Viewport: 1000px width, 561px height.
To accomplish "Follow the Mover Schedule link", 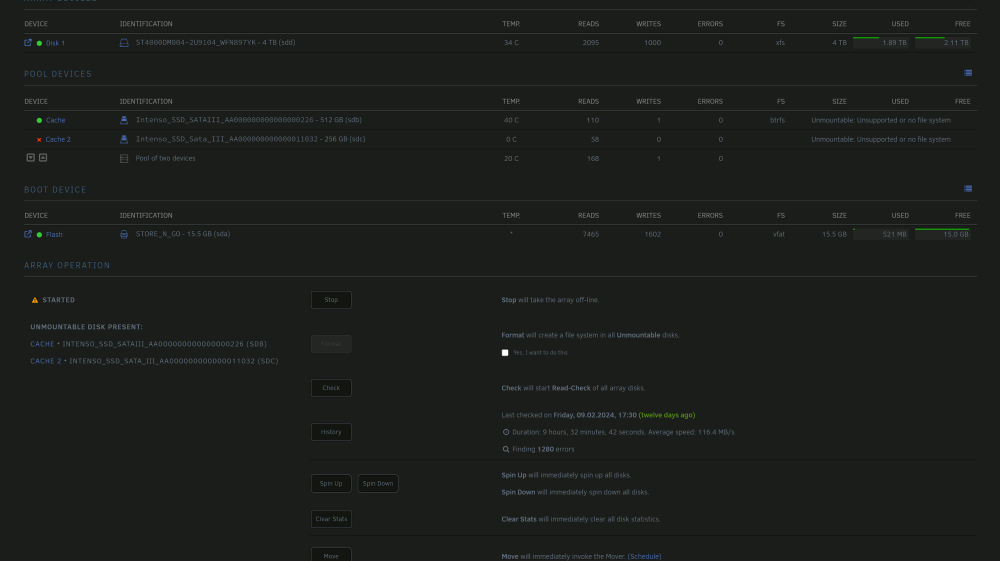I will pos(644,557).
